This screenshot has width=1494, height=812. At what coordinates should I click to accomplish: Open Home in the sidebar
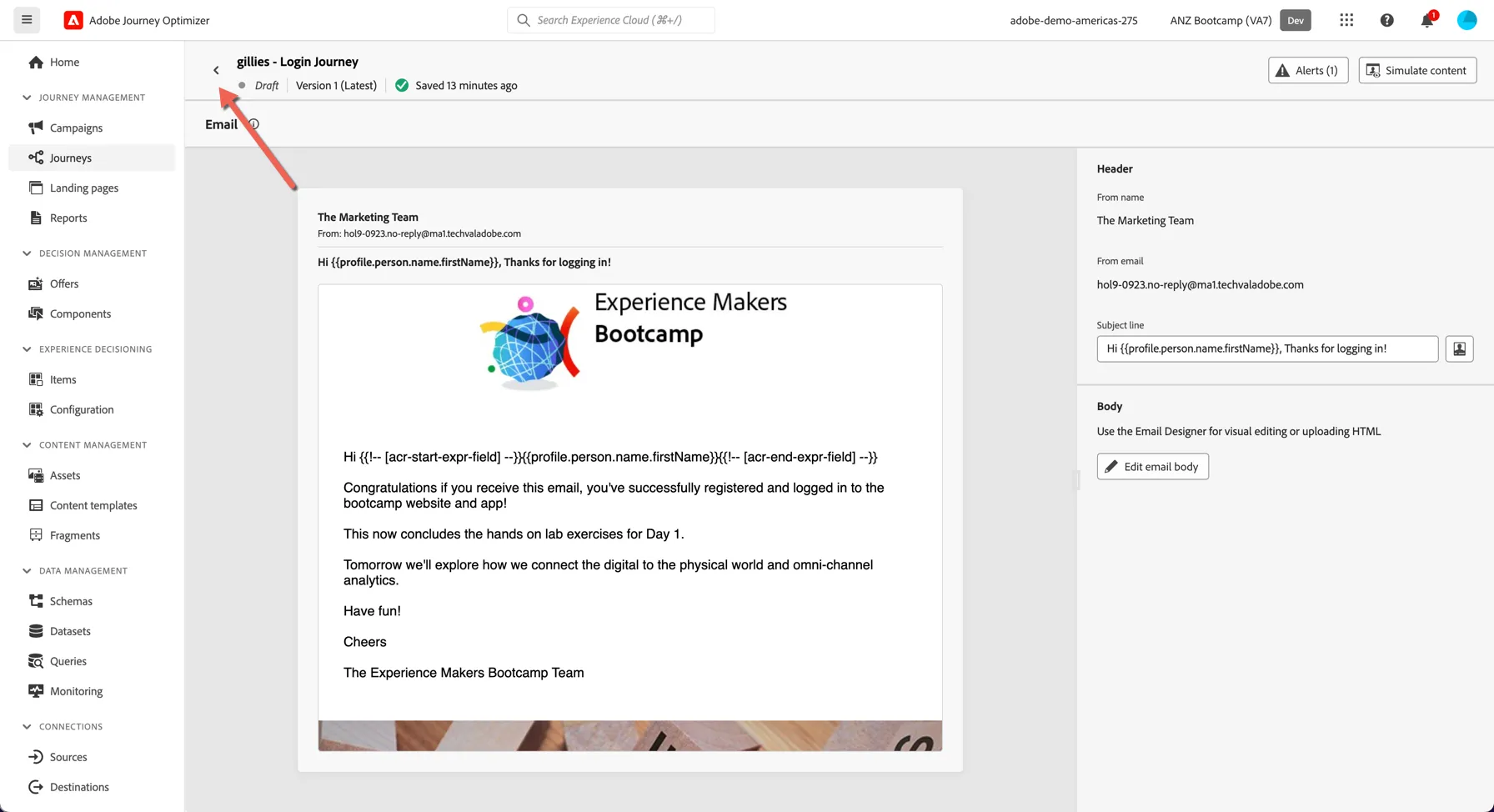(x=92, y=62)
